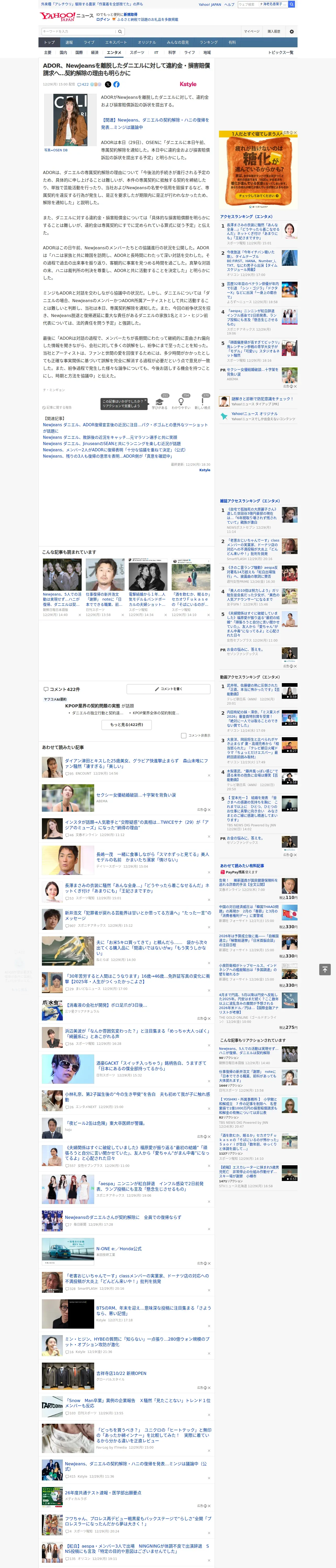The image size is (336, 1568).
Task: Click the Yahoo! JAPAN News logo
Action: (x=66, y=17)
